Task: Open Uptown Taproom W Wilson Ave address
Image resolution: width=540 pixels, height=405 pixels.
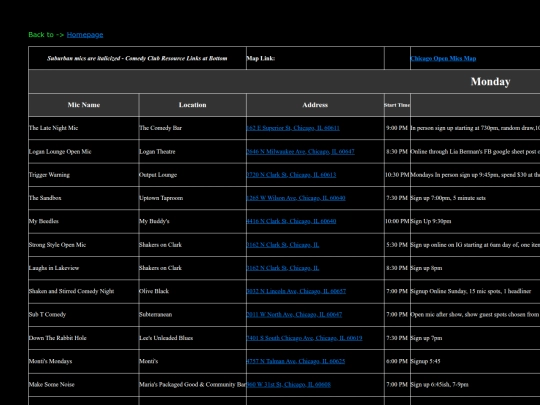Action: [x=296, y=198]
